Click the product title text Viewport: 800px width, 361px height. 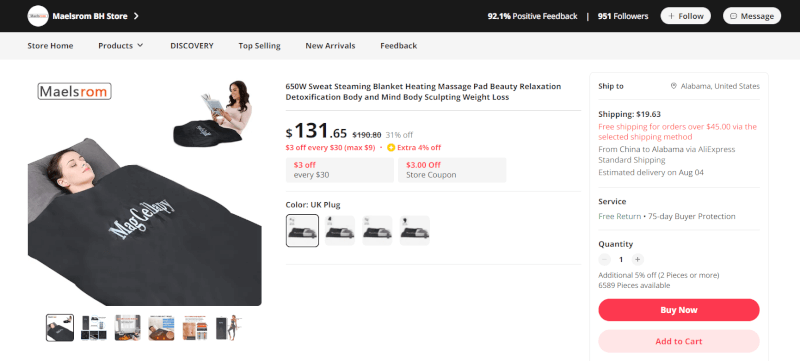coord(423,92)
